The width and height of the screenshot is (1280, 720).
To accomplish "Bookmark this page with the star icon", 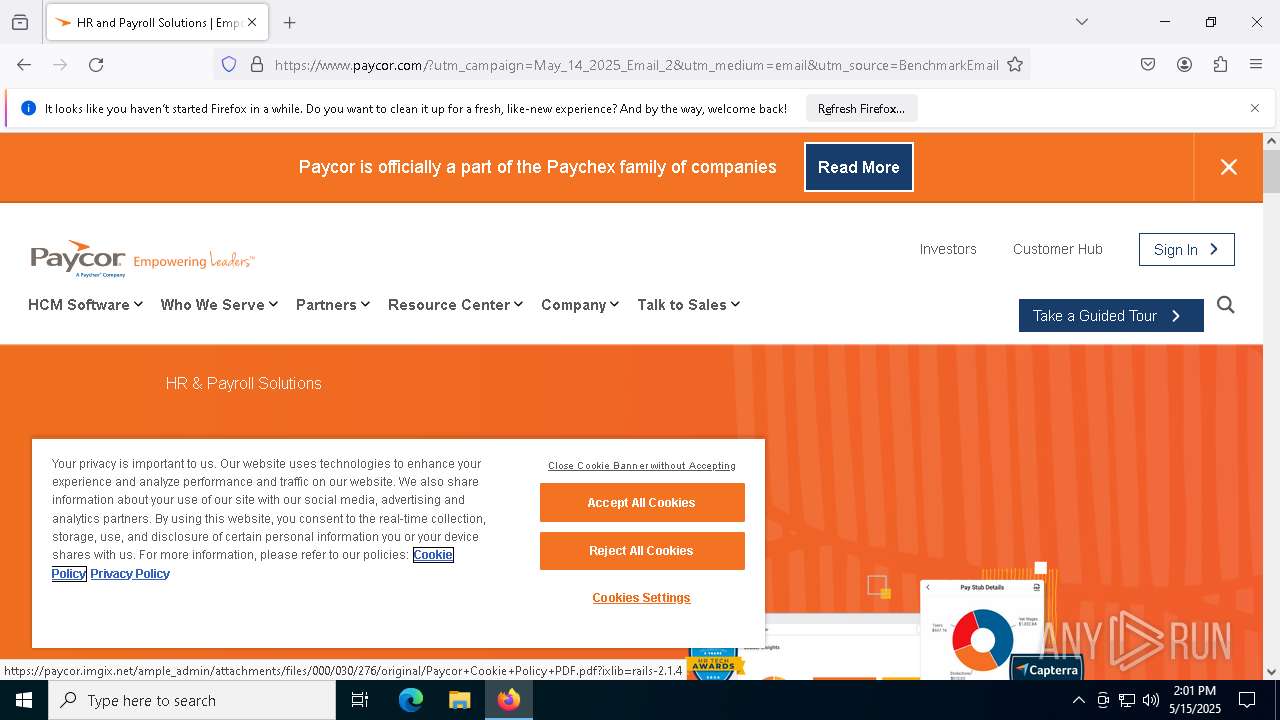I will tap(1015, 64).
